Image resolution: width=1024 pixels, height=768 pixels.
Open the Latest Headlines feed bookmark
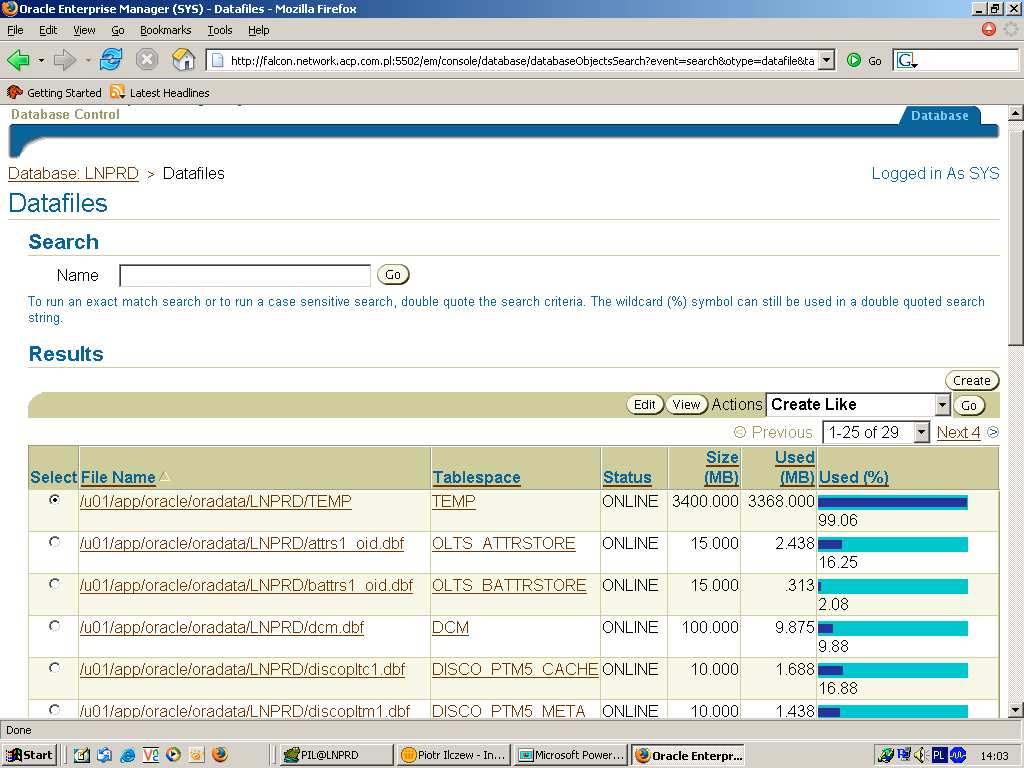point(160,93)
